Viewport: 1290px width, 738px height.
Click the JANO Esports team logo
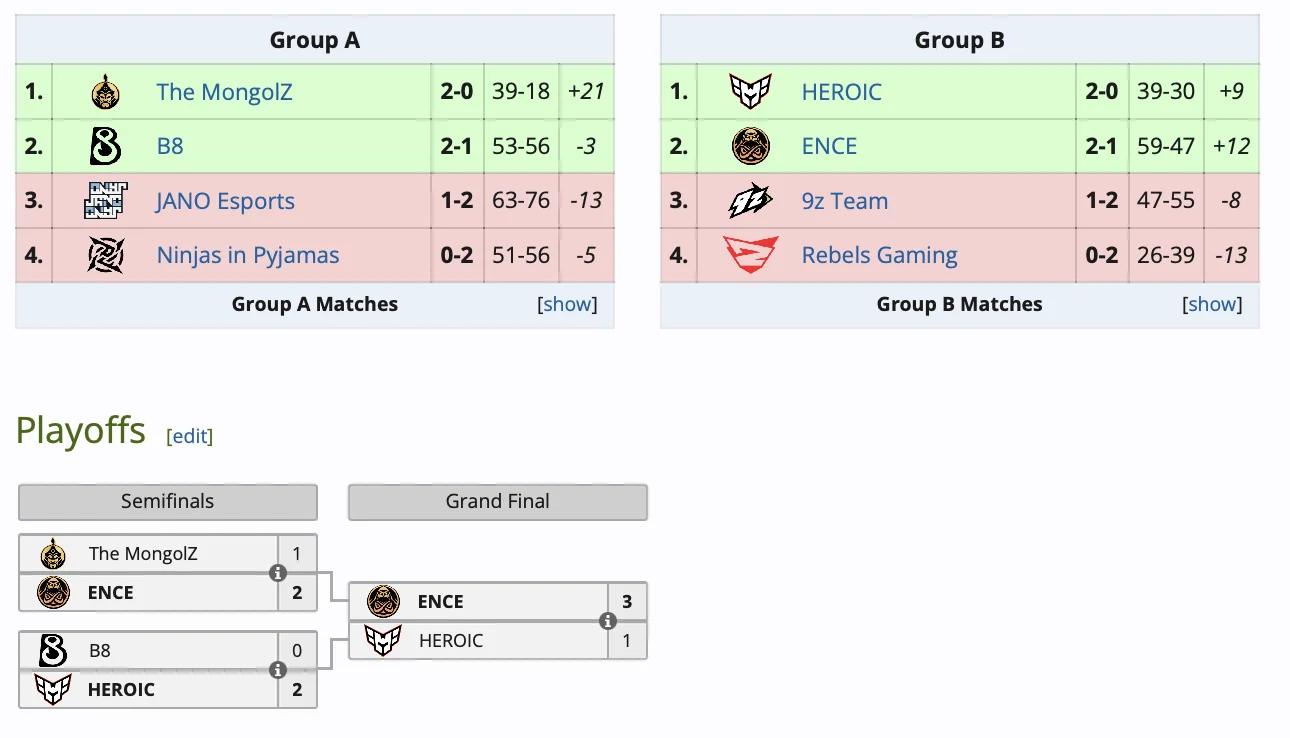pyautogui.click(x=105, y=201)
